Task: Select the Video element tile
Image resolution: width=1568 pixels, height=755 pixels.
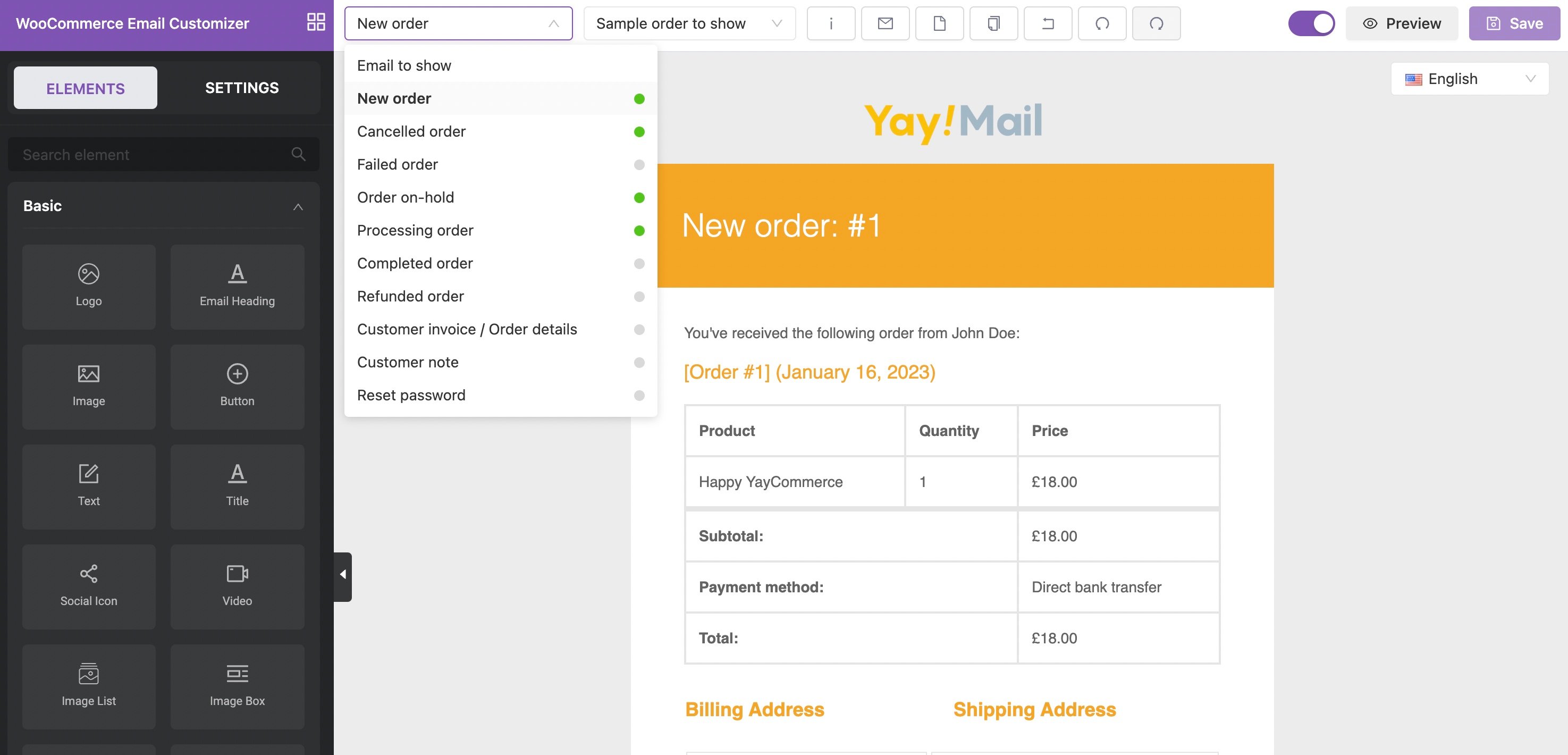Action: pos(237,586)
